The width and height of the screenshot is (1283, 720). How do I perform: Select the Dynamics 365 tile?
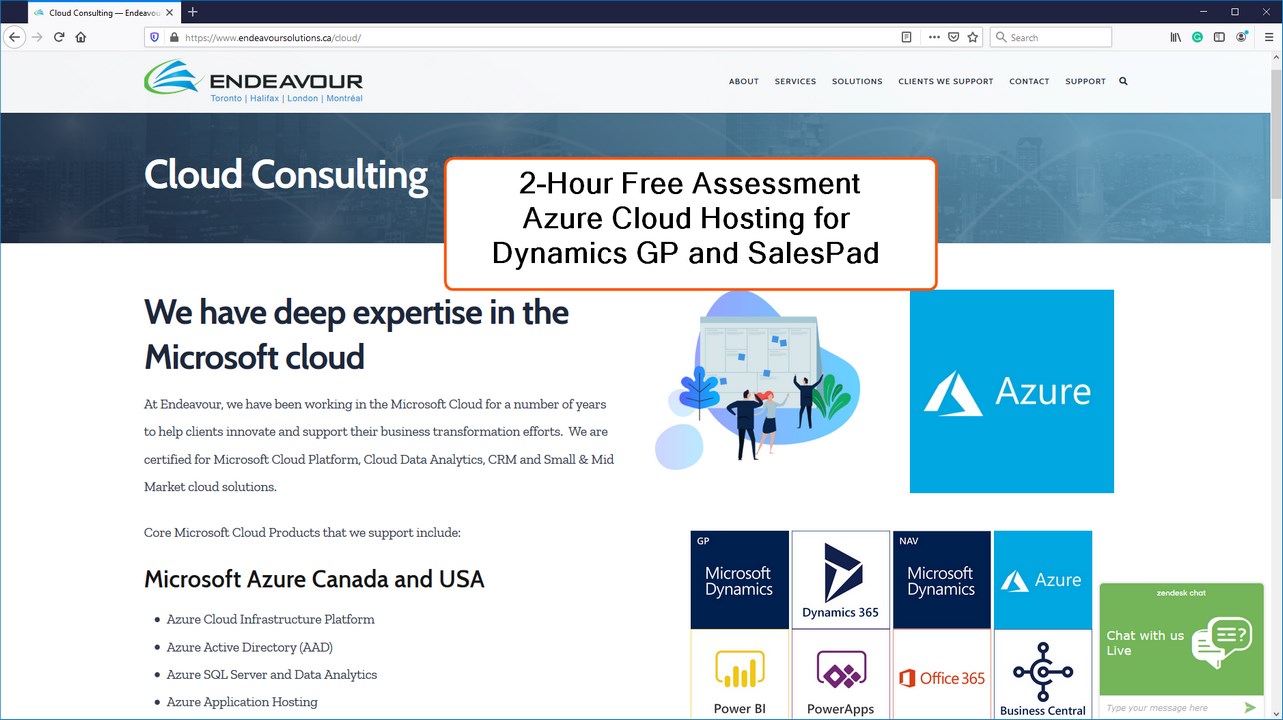840,580
